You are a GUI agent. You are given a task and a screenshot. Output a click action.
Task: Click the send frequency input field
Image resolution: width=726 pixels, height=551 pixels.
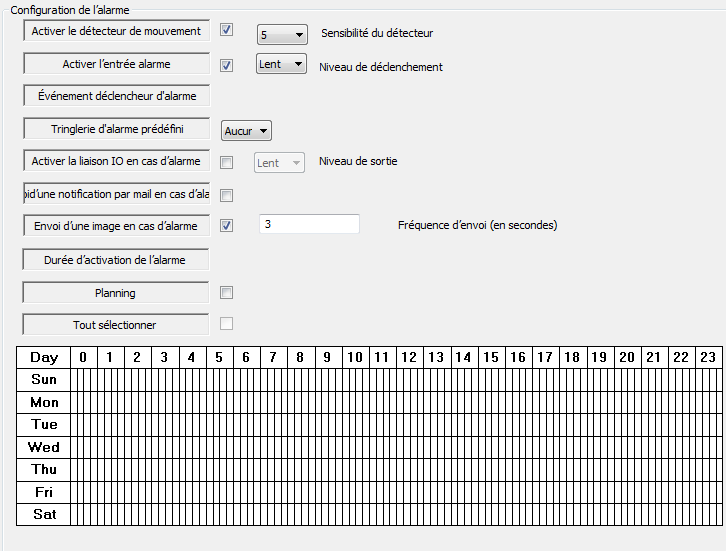309,225
